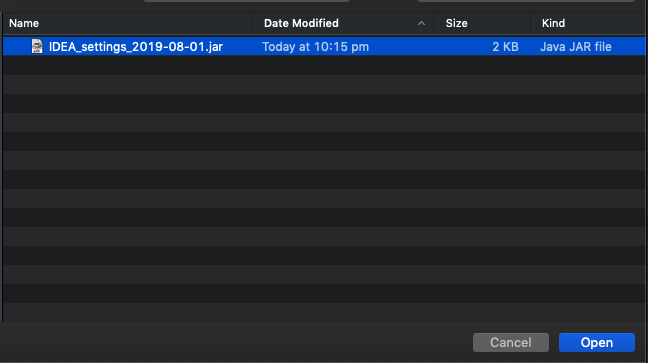Click the Cancel button

[511, 342]
